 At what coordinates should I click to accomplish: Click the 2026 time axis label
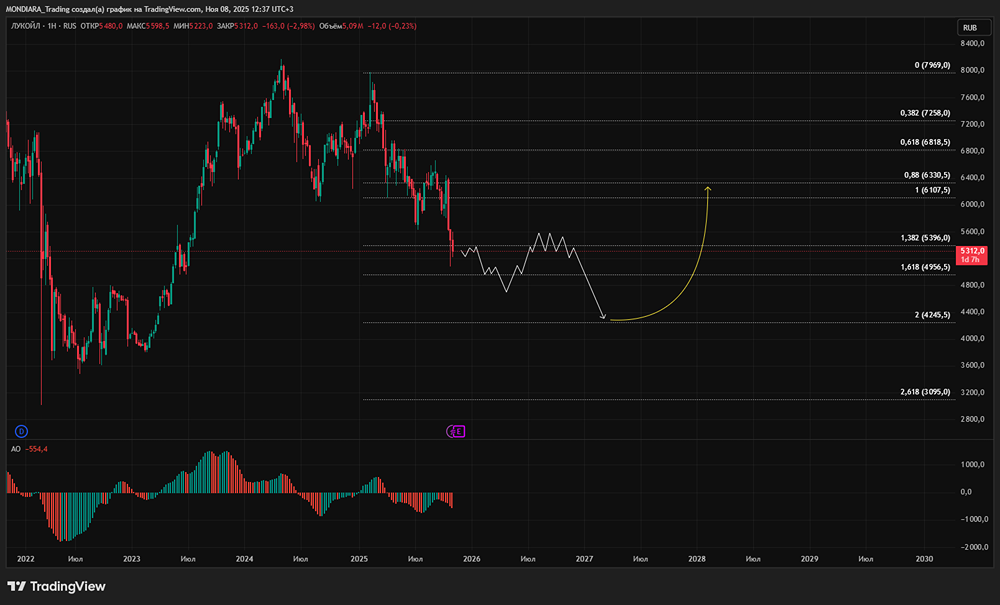coord(471,559)
